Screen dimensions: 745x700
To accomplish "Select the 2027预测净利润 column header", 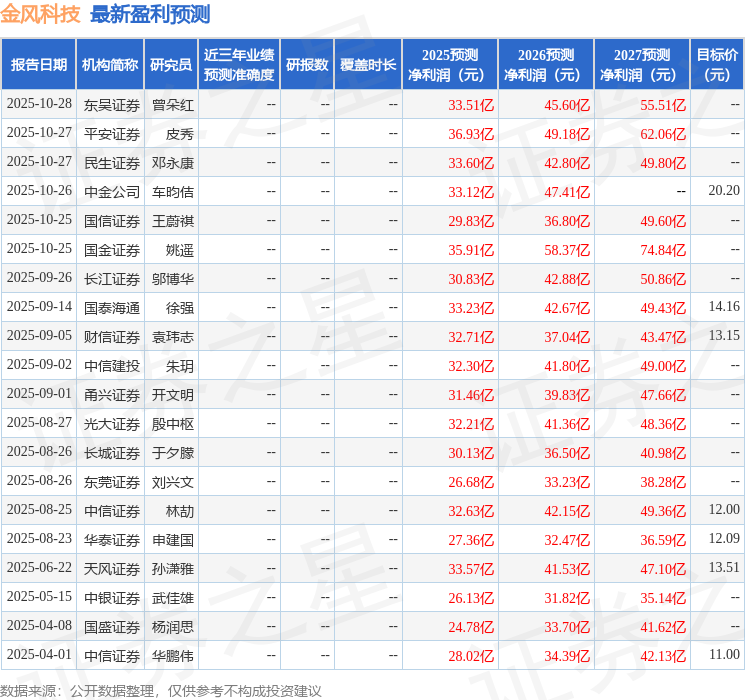I will (642, 65).
